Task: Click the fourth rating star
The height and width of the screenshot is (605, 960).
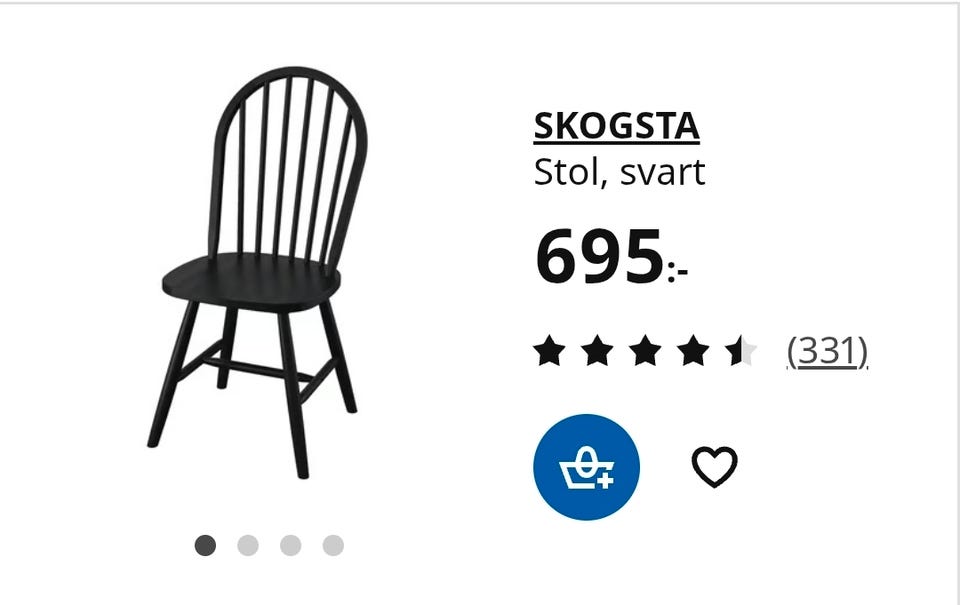Action: [693, 351]
